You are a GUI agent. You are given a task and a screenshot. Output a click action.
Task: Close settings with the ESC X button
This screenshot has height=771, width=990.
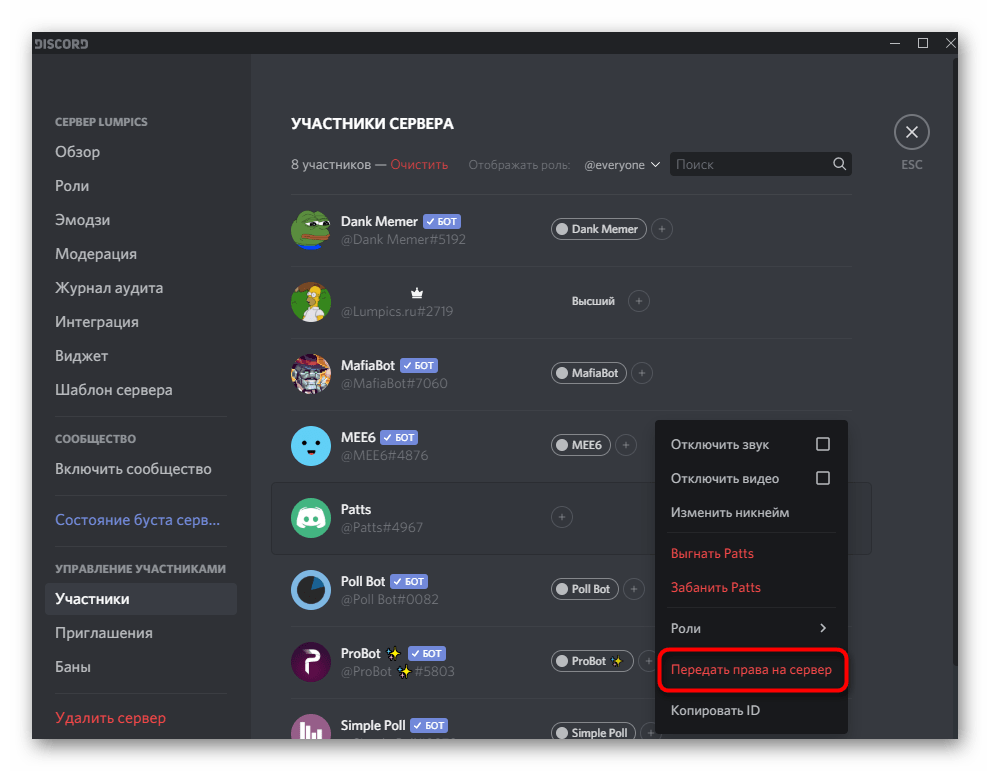click(x=911, y=132)
